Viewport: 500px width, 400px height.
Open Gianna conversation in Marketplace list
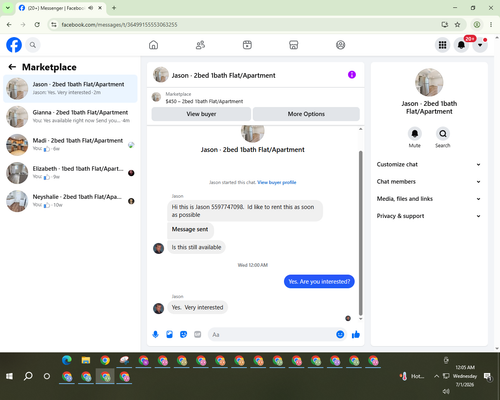tap(70, 117)
